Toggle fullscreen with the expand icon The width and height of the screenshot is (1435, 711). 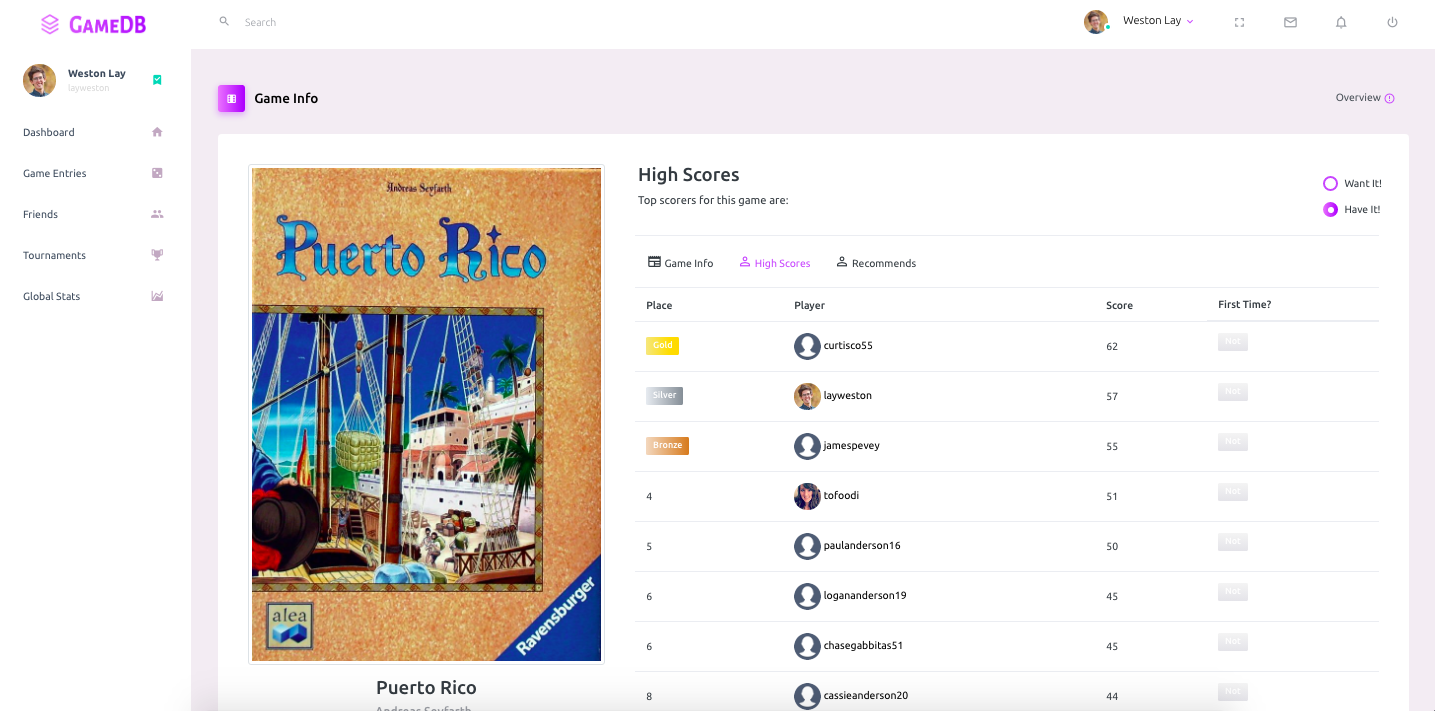[1239, 22]
